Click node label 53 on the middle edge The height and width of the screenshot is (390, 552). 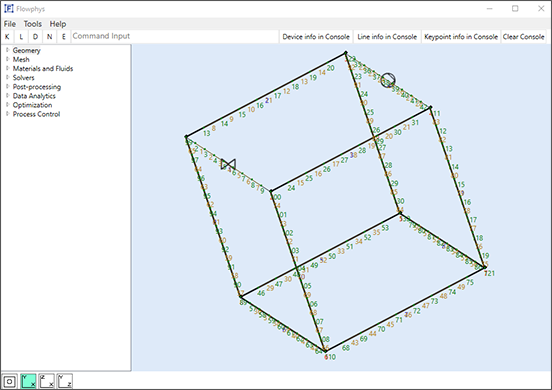click(x=385, y=228)
